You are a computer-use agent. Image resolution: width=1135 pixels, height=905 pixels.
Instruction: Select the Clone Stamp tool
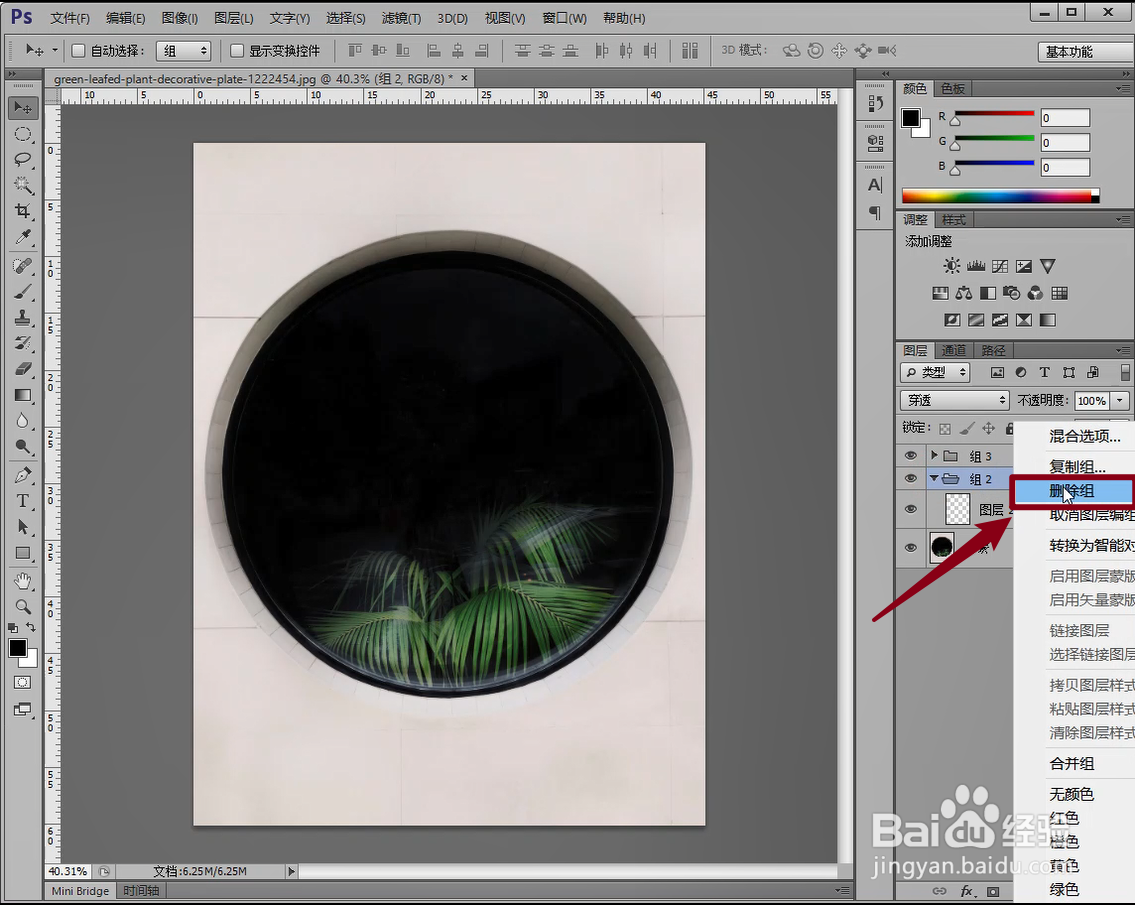22,317
